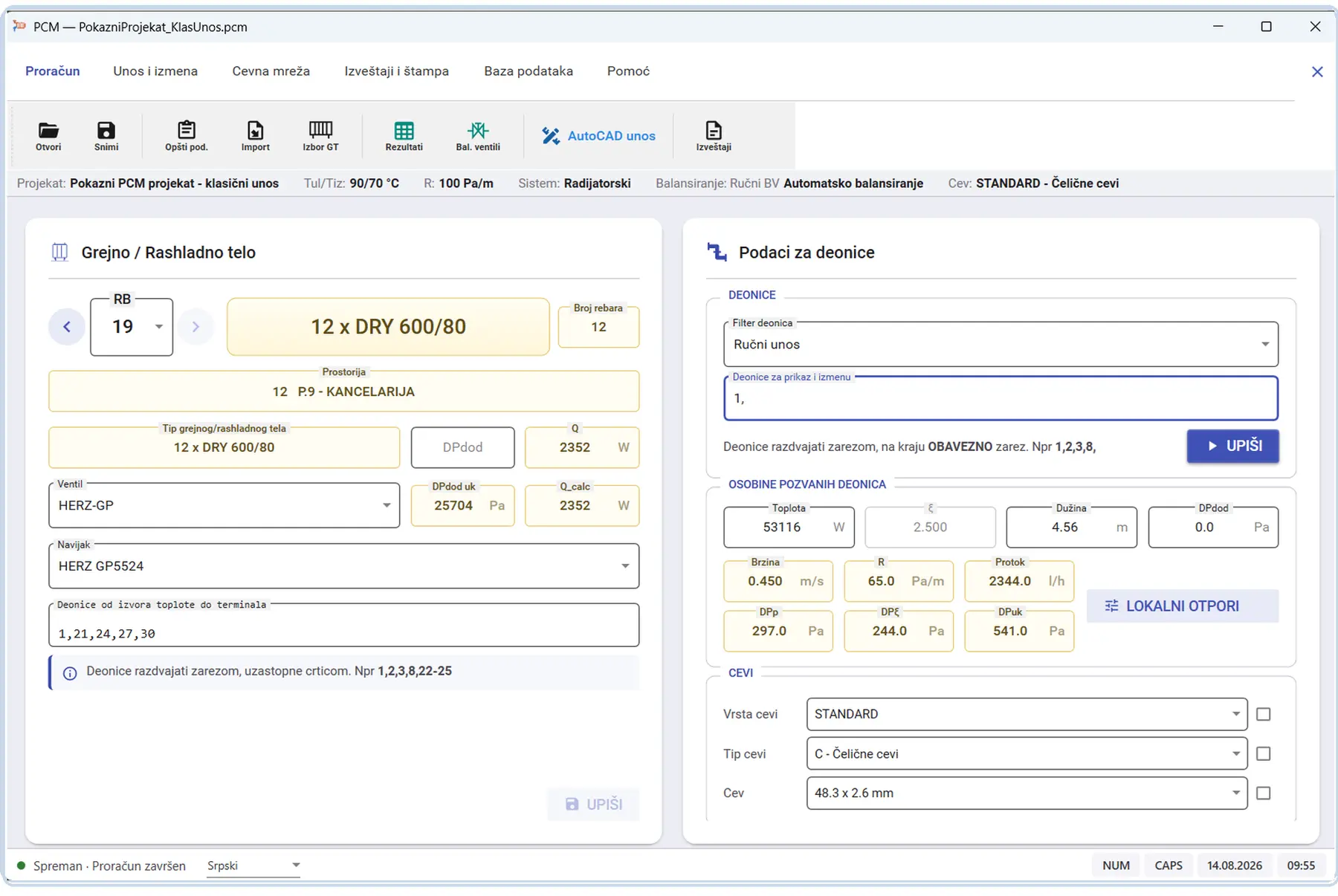Screen dimensions: 1338x896
Task: Start AutoCAD unos input
Action: 598,136
